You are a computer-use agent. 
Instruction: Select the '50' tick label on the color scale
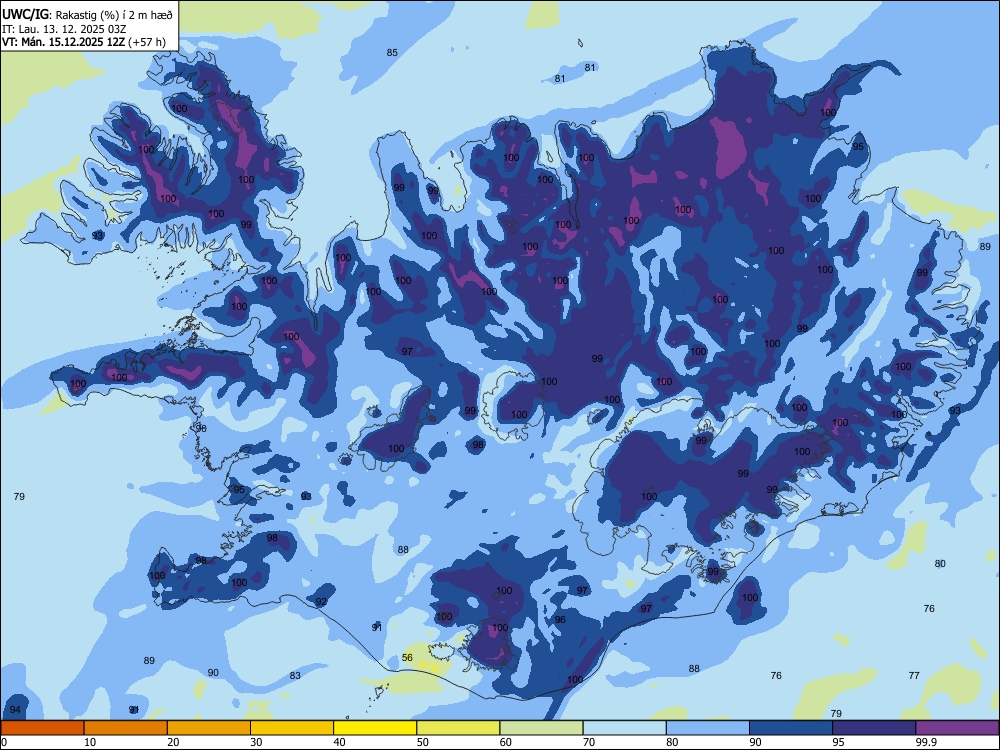[x=422, y=742]
